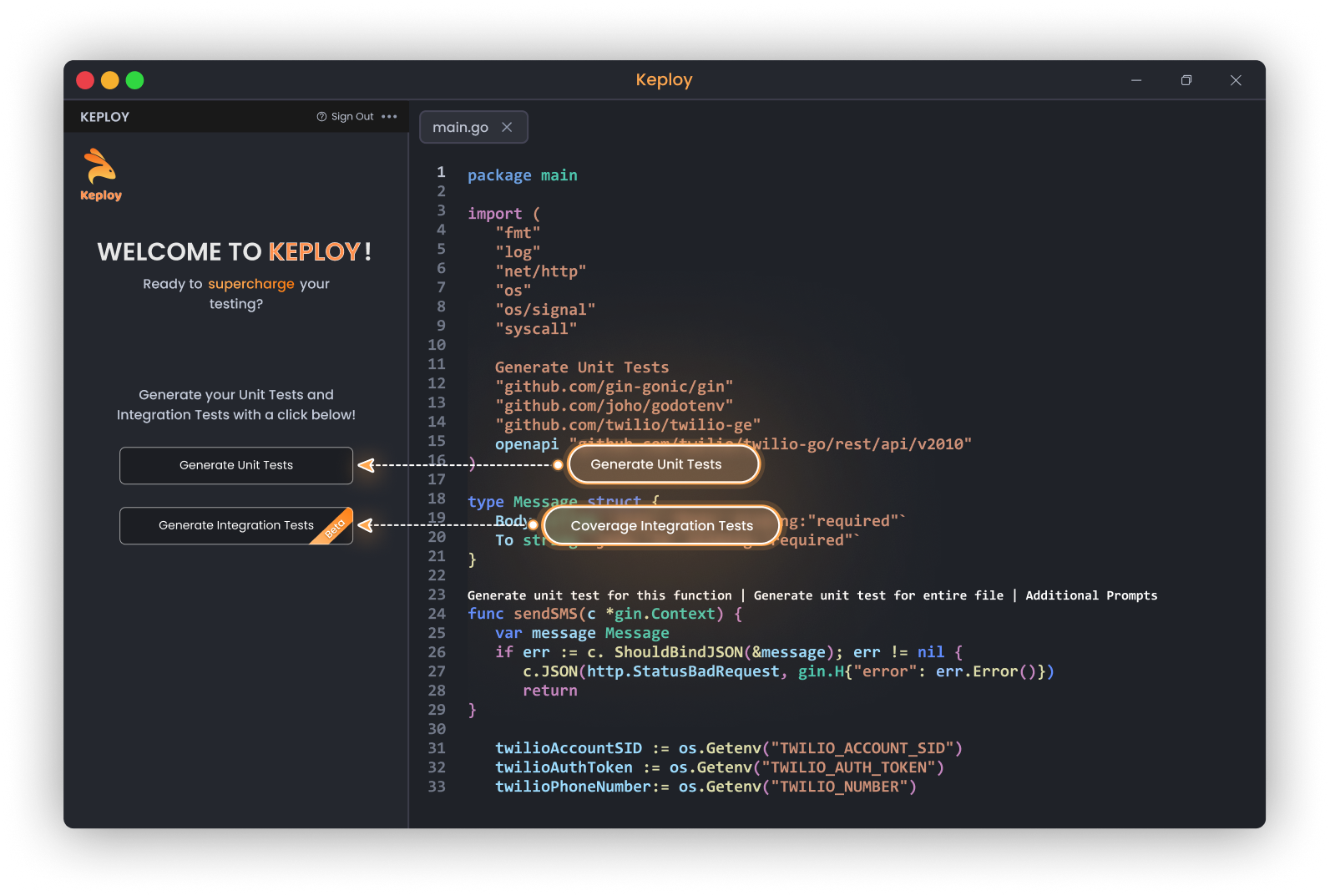Click line number 1 in the gutter
The width and height of the screenshot is (1330, 896).
click(442, 172)
